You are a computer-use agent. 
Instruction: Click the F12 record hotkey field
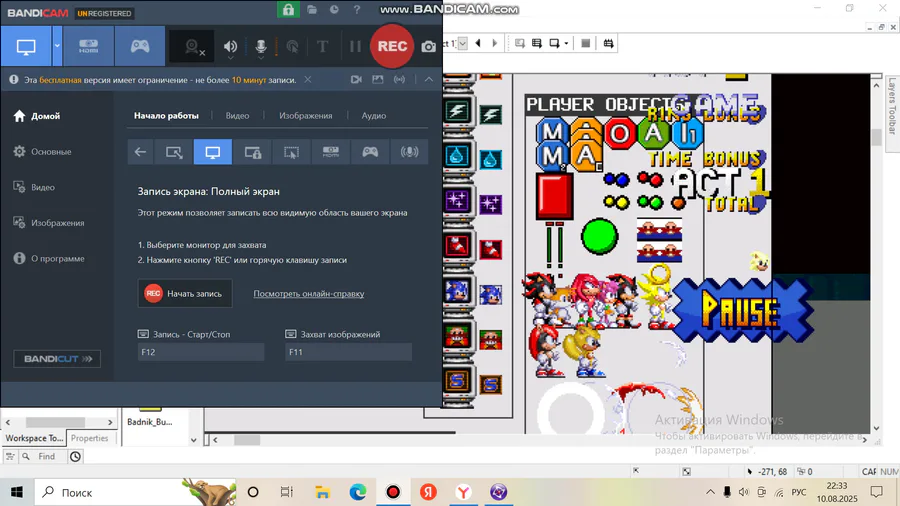click(x=201, y=352)
